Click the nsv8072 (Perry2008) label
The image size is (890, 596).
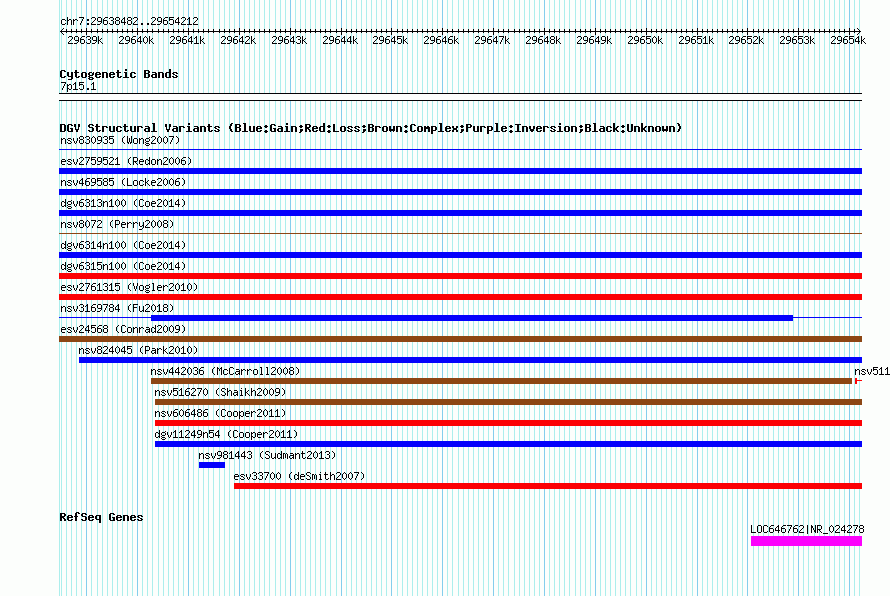point(117,224)
